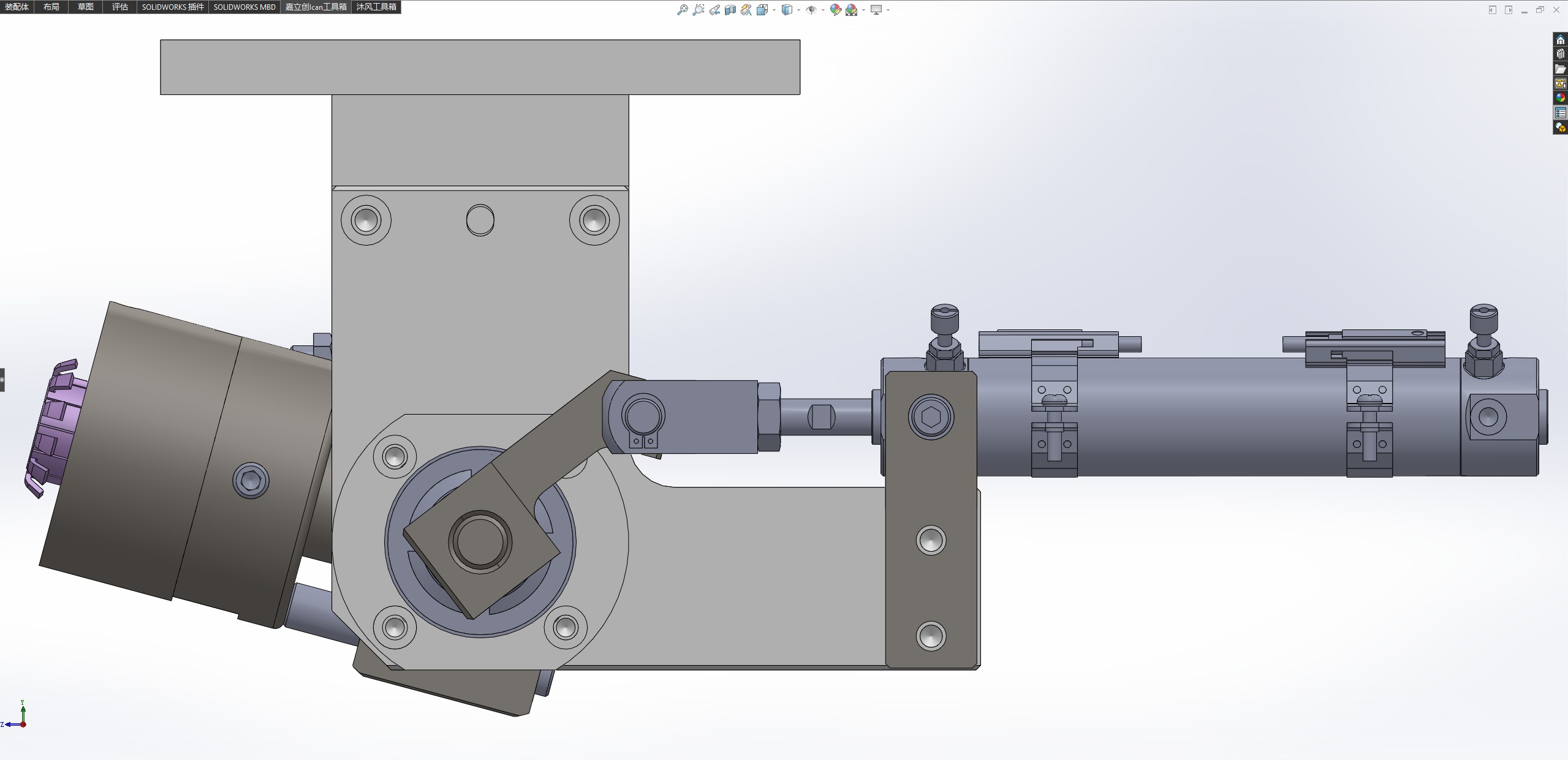Viewport: 1568px width, 760px height.
Task: Open the Dynamic Annotation Views icon
Action: [746, 10]
